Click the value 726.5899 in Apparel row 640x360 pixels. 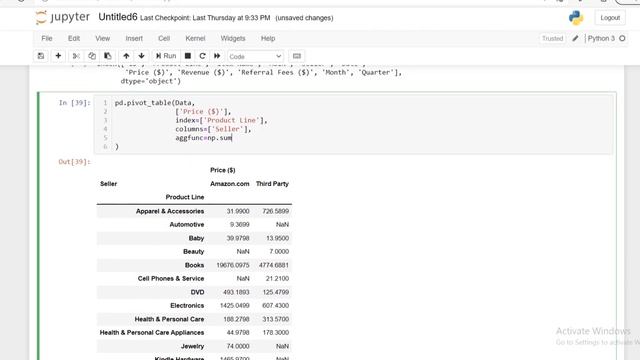pos(276,211)
